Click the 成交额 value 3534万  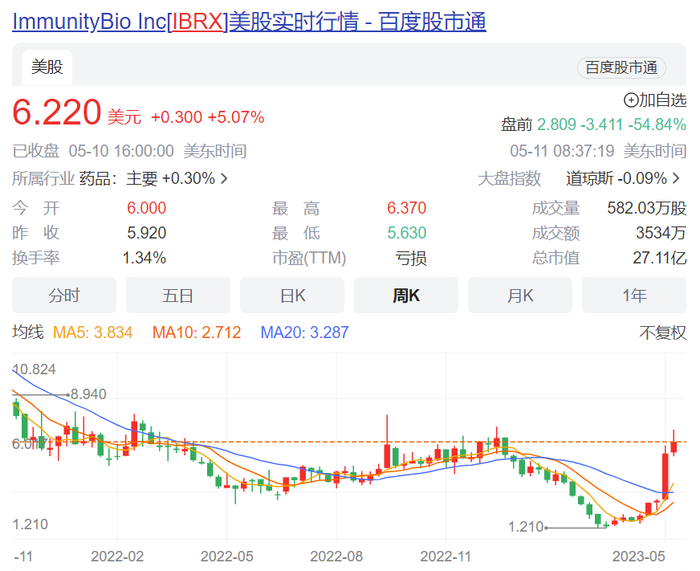point(661,233)
